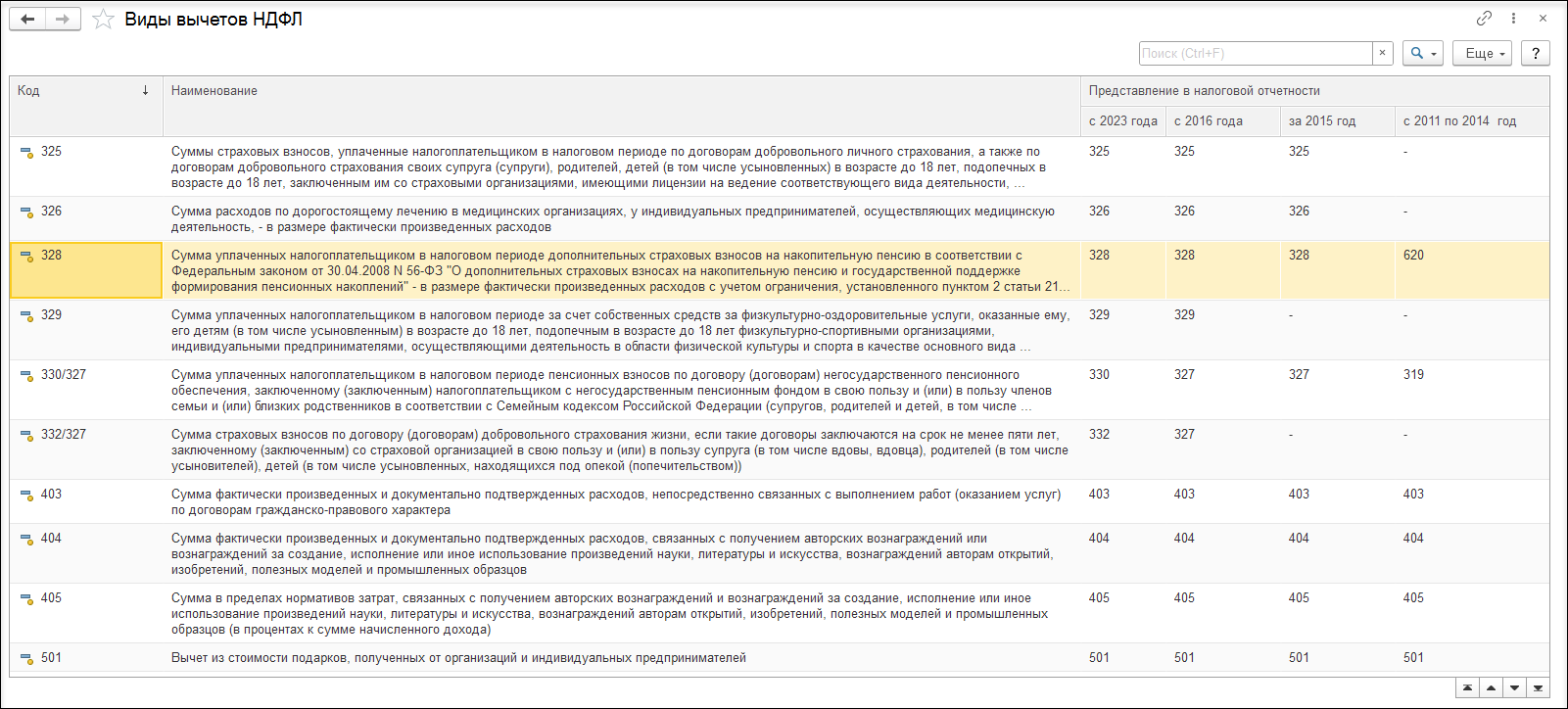Viewport: 1568px width, 709px height.
Task: Select the row icon for code 329
Action: [27, 316]
